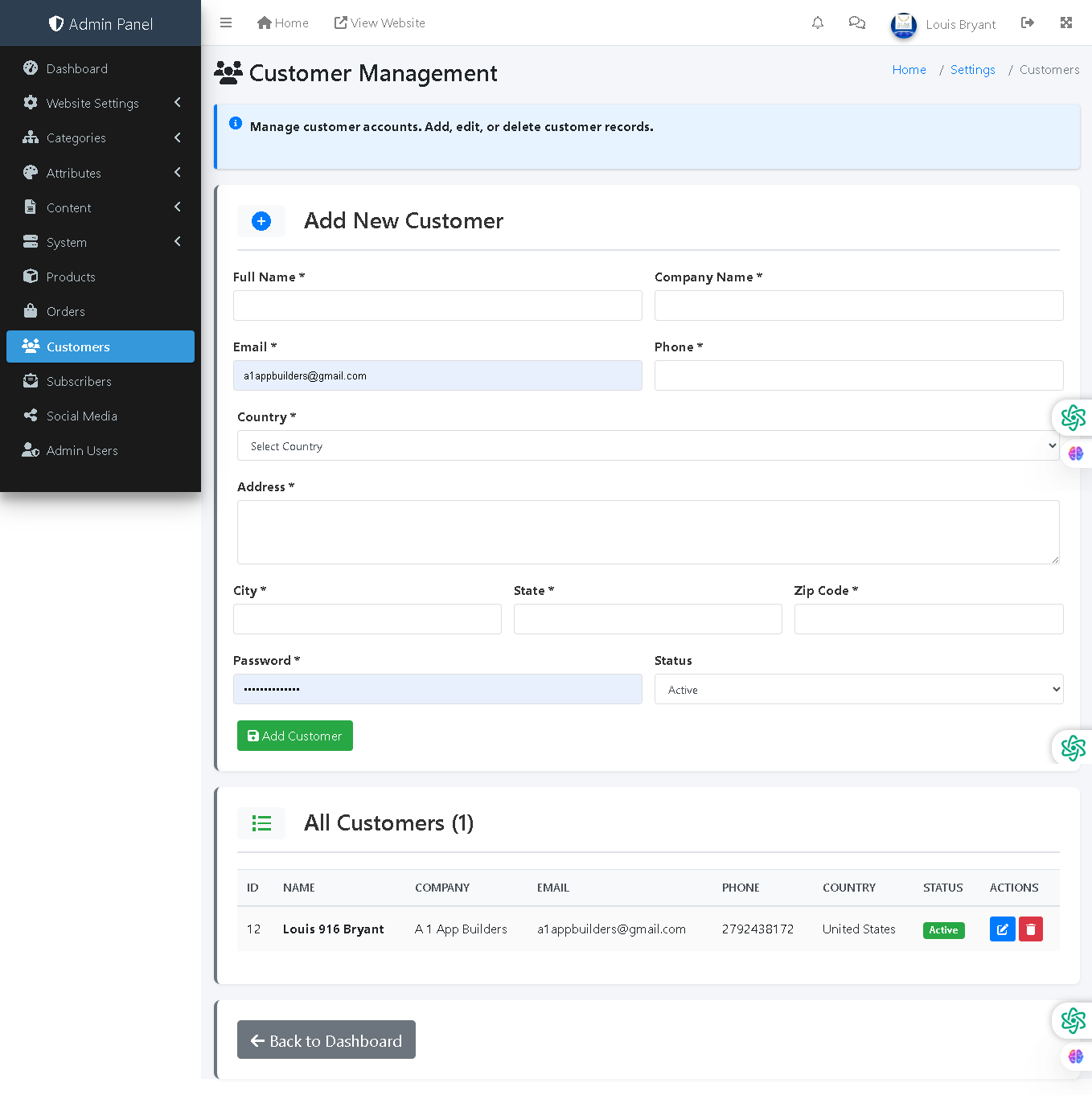Go to Products in the sidebar
This screenshot has width=1092, height=1095.
click(x=71, y=277)
